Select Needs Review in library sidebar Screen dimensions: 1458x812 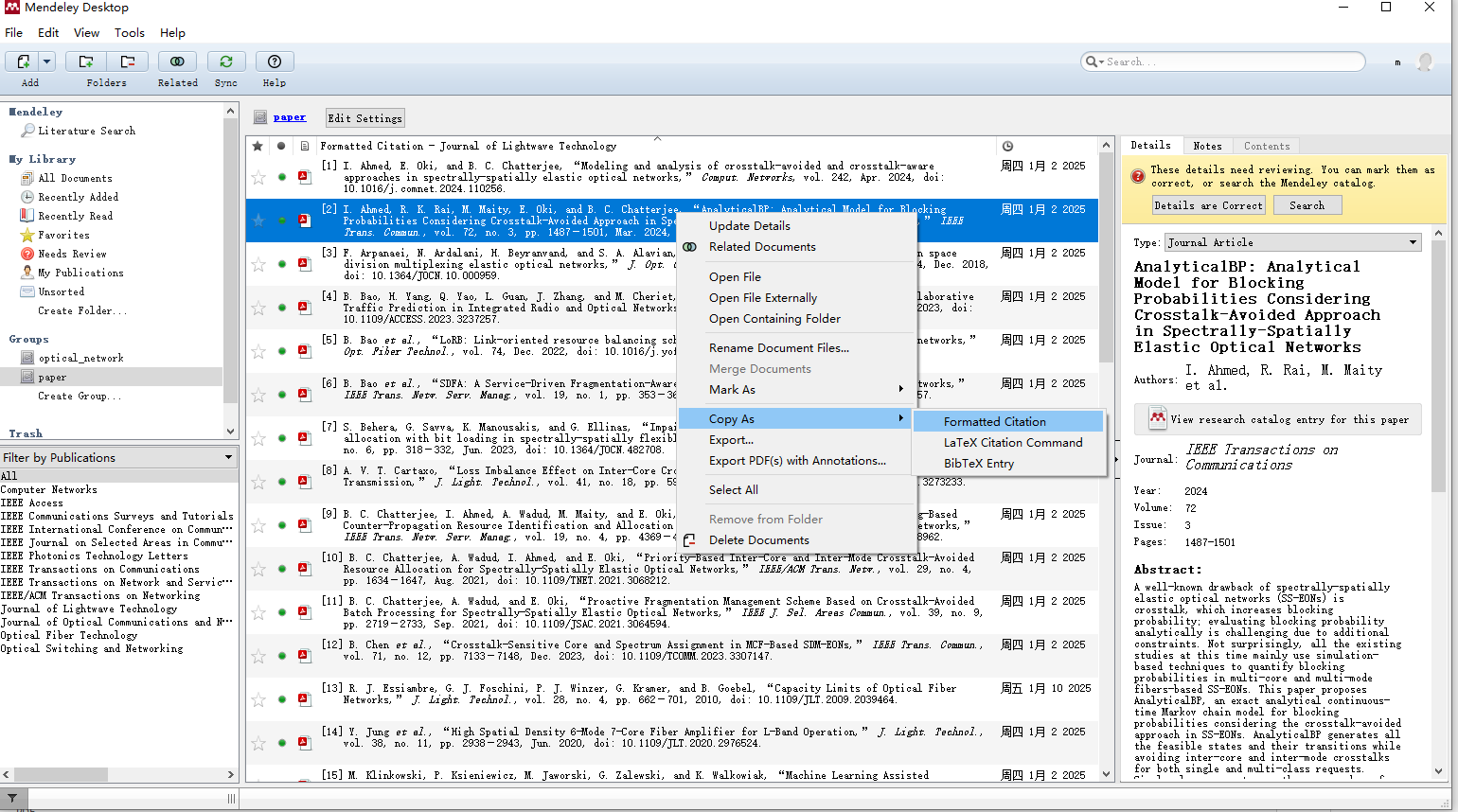pos(72,254)
